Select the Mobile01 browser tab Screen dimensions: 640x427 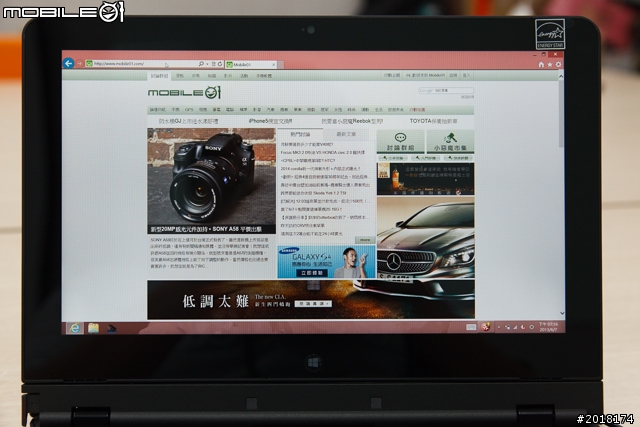coord(249,64)
